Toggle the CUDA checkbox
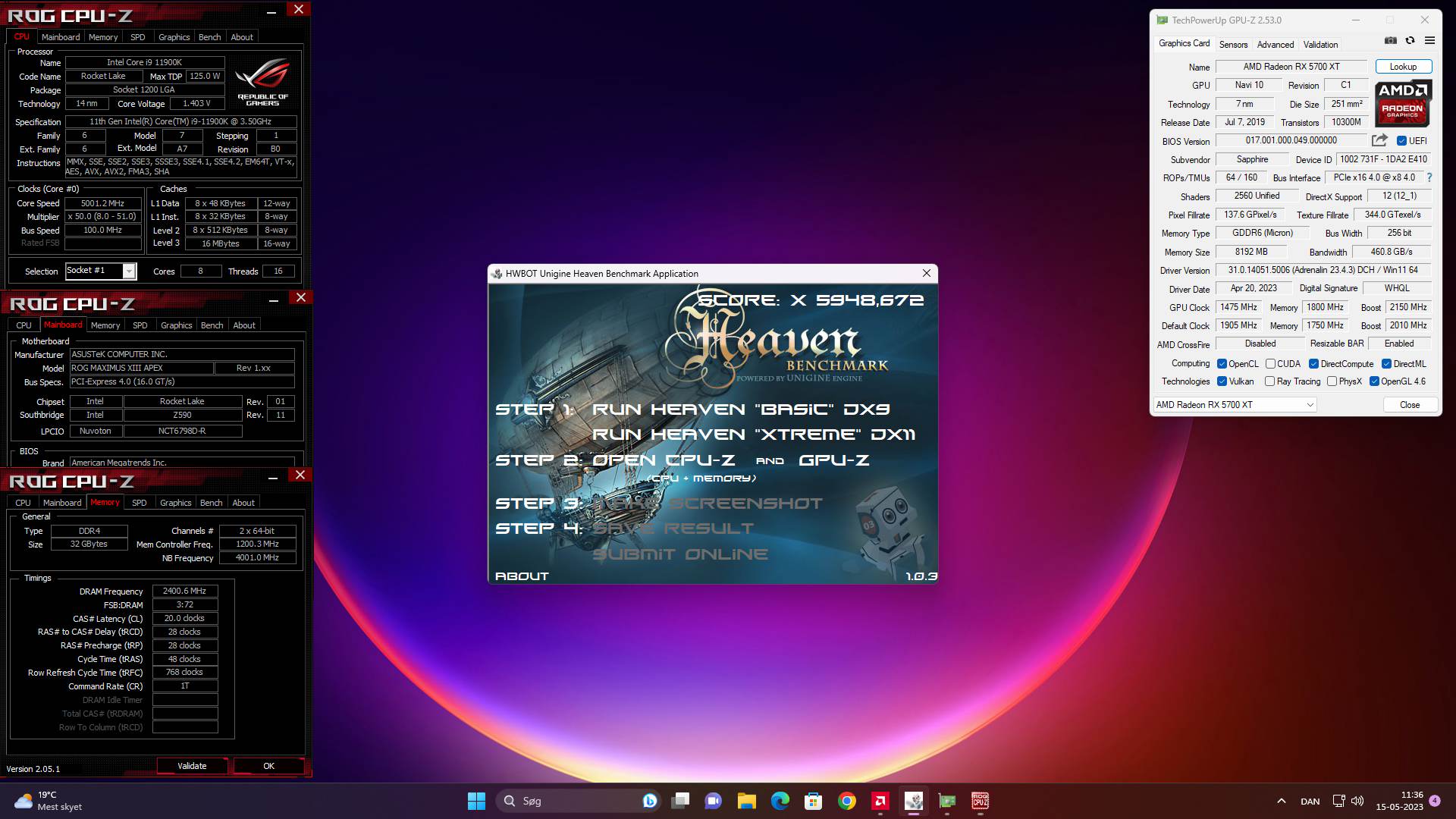Image resolution: width=1456 pixels, height=819 pixels. (1270, 364)
